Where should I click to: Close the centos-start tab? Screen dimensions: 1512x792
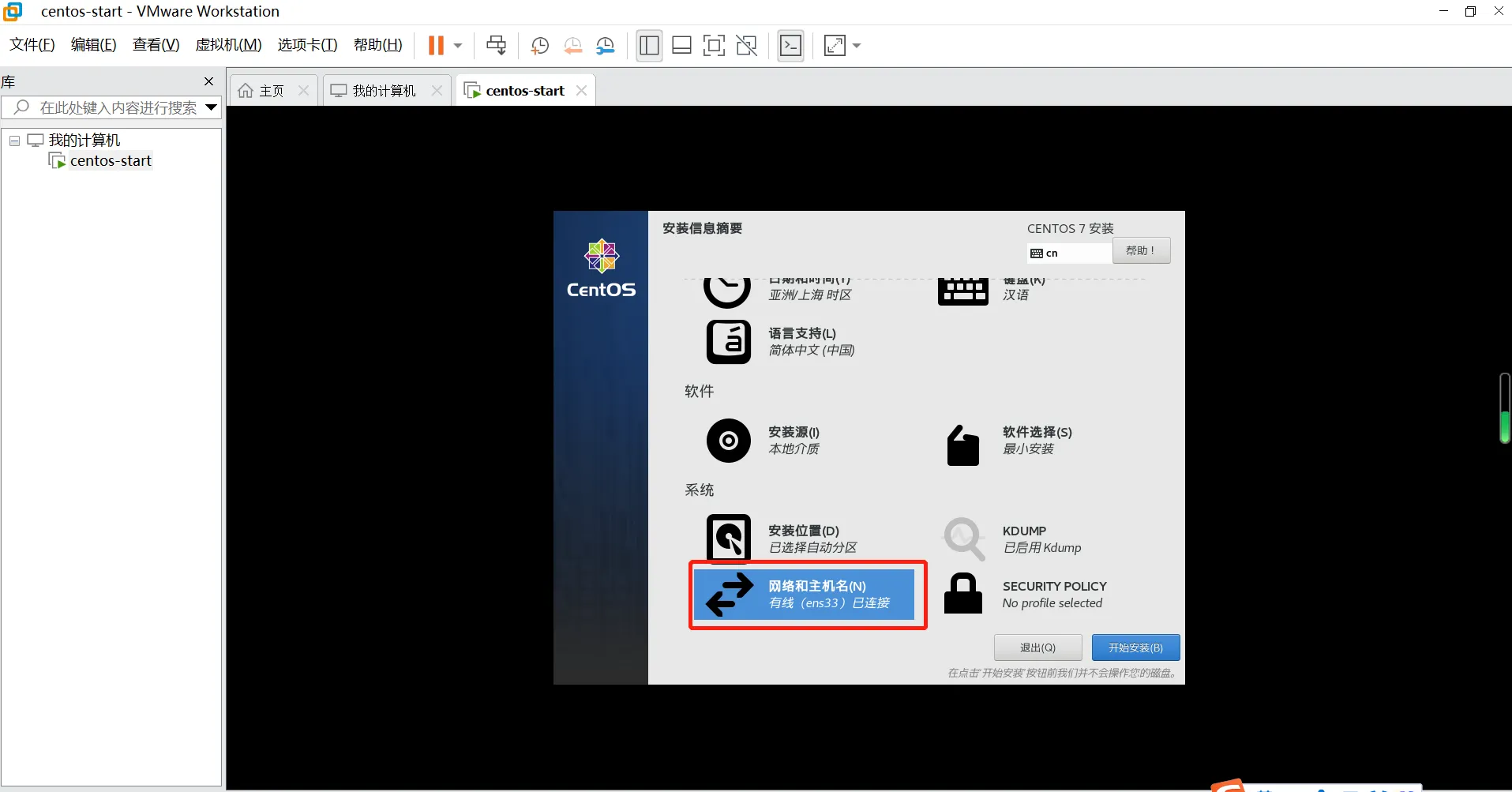[582, 91]
